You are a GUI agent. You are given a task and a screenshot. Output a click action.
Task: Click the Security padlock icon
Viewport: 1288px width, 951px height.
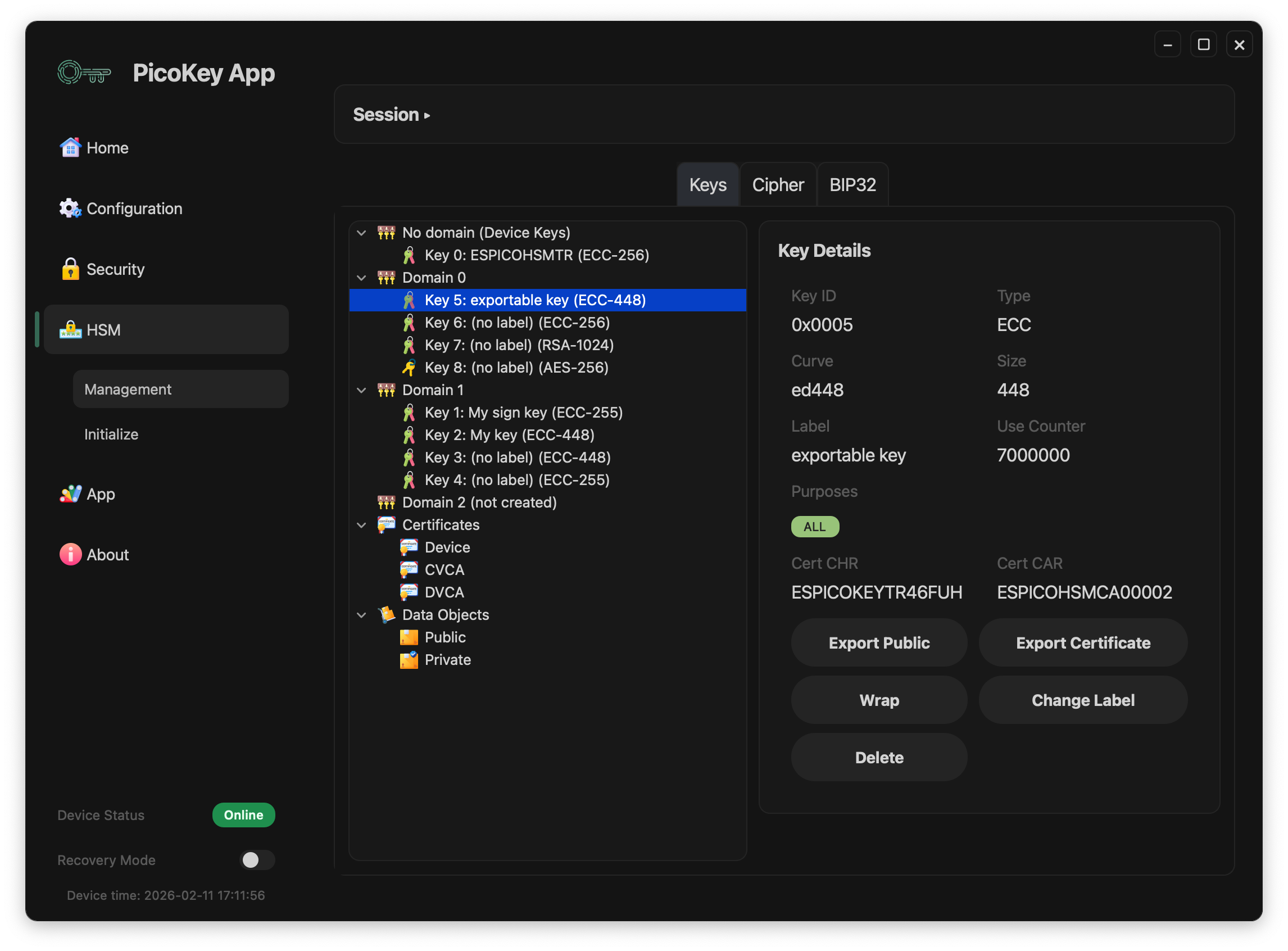point(70,269)
